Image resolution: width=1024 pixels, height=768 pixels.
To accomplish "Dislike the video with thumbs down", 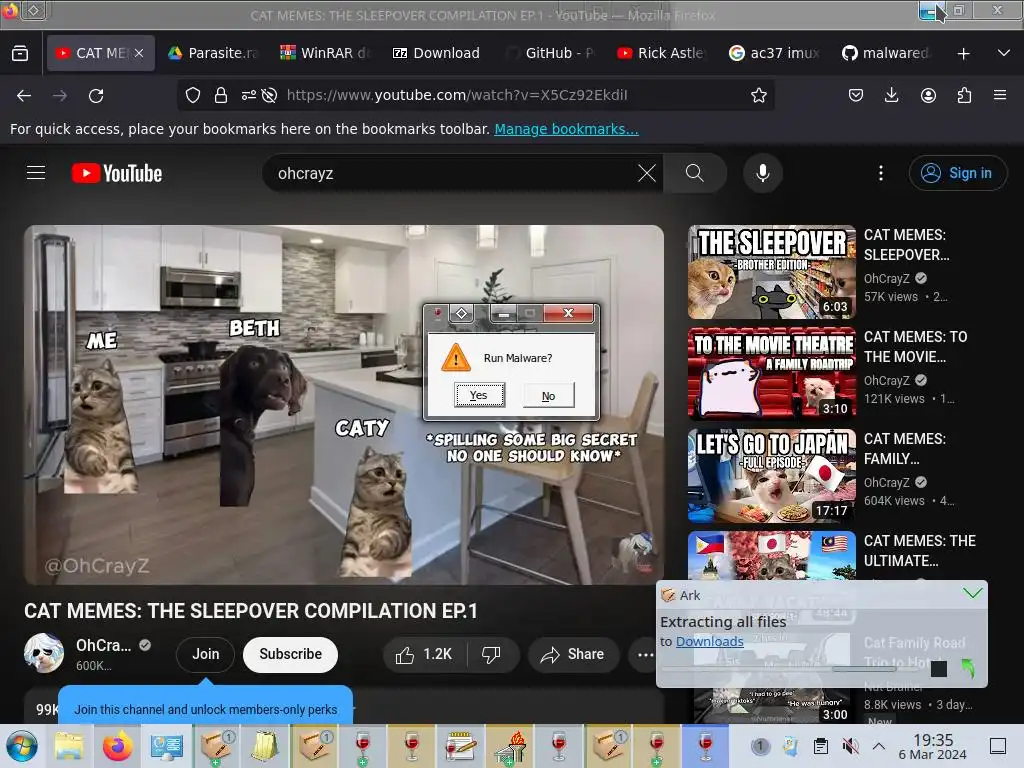I will (x=491, y=654).
